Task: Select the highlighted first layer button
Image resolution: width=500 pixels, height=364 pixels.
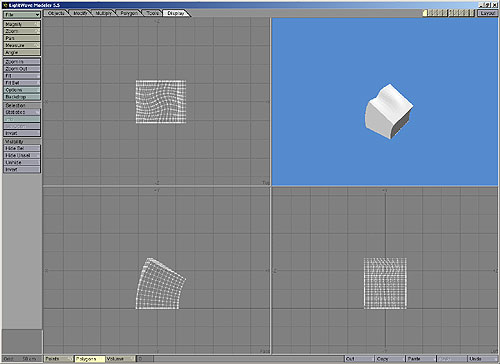Action: 425,13
